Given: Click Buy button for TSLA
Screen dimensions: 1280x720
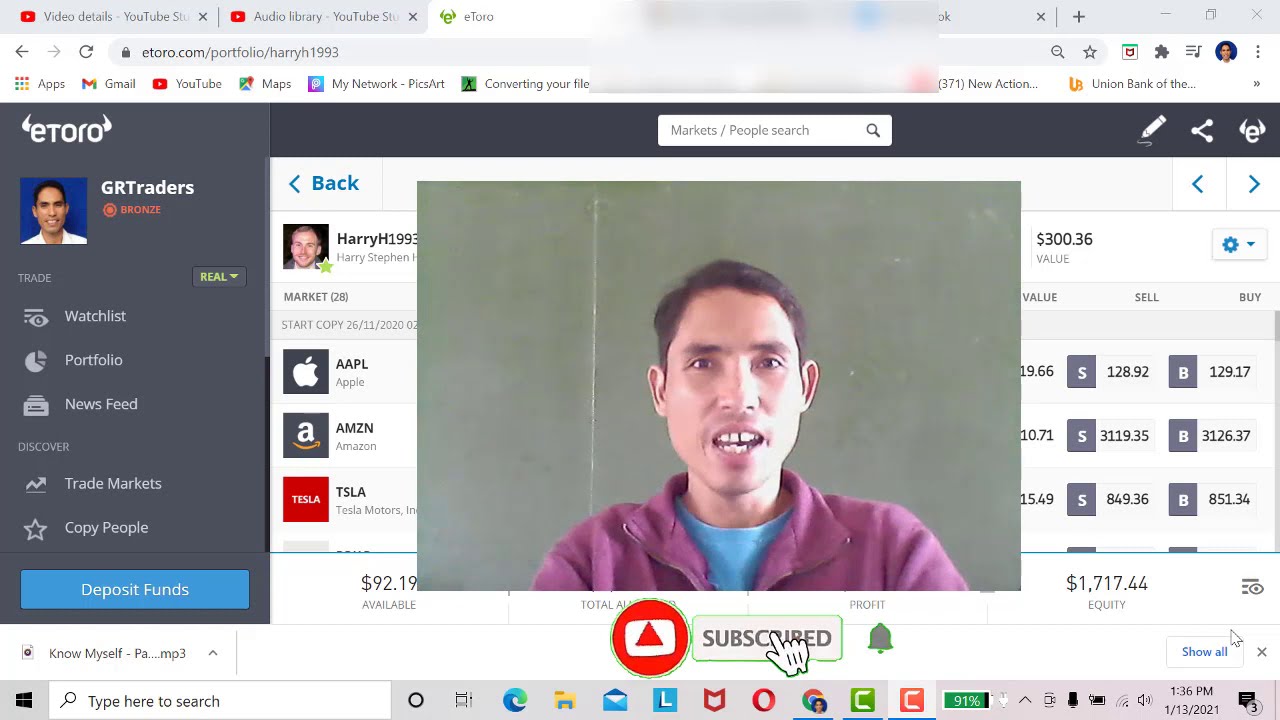Looking at the screenshot, I should pos(1183,499).
